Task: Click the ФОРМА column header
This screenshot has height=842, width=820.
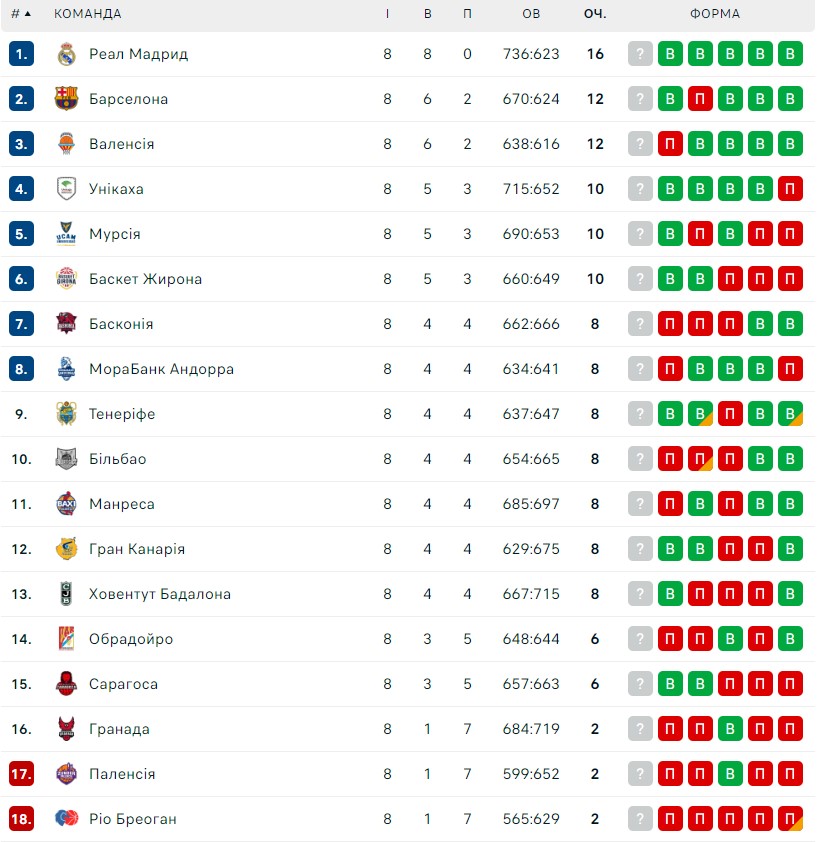Action: click(x=715, y=14)
